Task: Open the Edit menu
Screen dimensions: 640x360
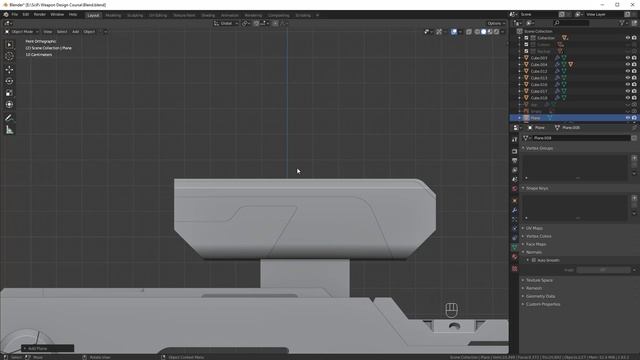Action: [x=26, y=14]
